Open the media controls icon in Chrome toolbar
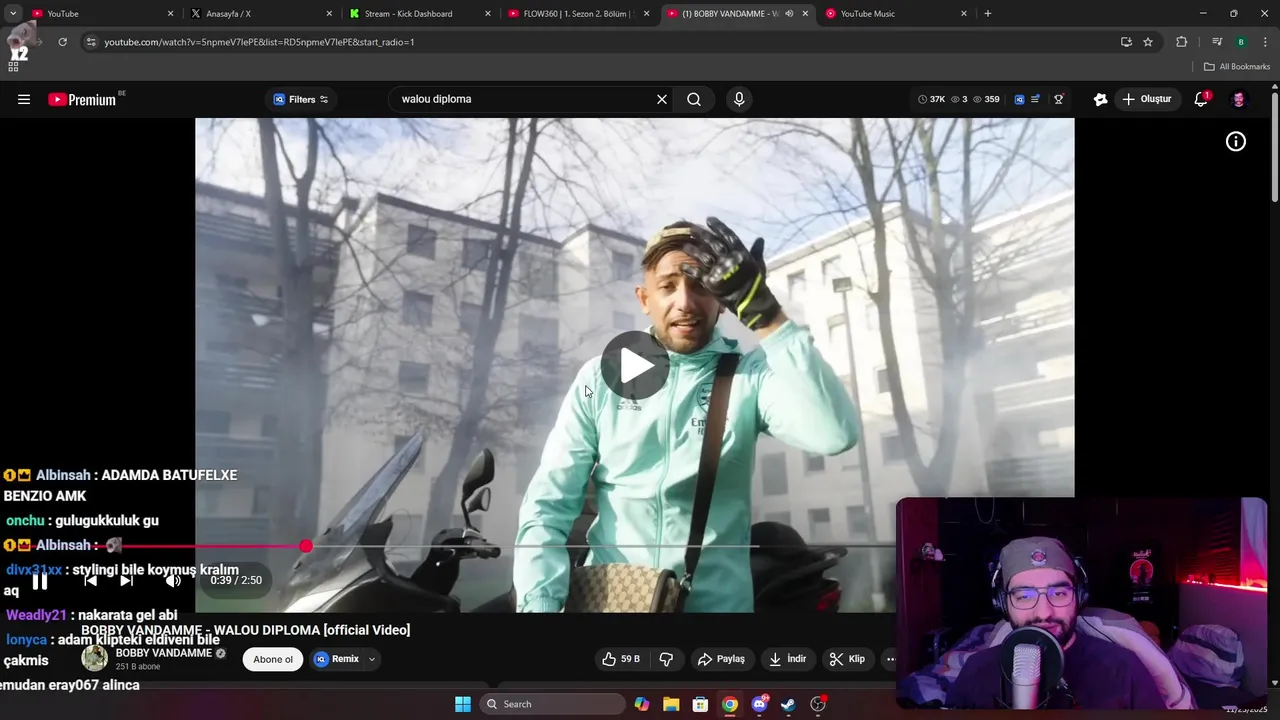1280x720 pixels. click(x=1217, y=42)
